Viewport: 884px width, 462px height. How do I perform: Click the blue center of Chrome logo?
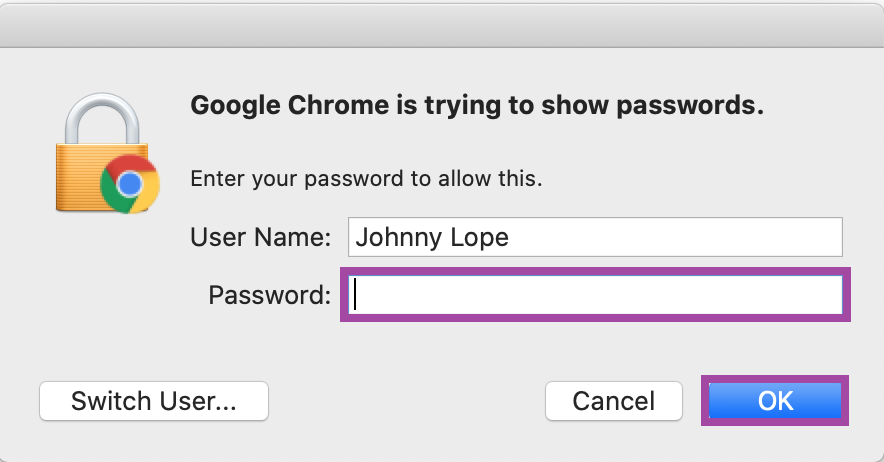[x=130, y=184]
